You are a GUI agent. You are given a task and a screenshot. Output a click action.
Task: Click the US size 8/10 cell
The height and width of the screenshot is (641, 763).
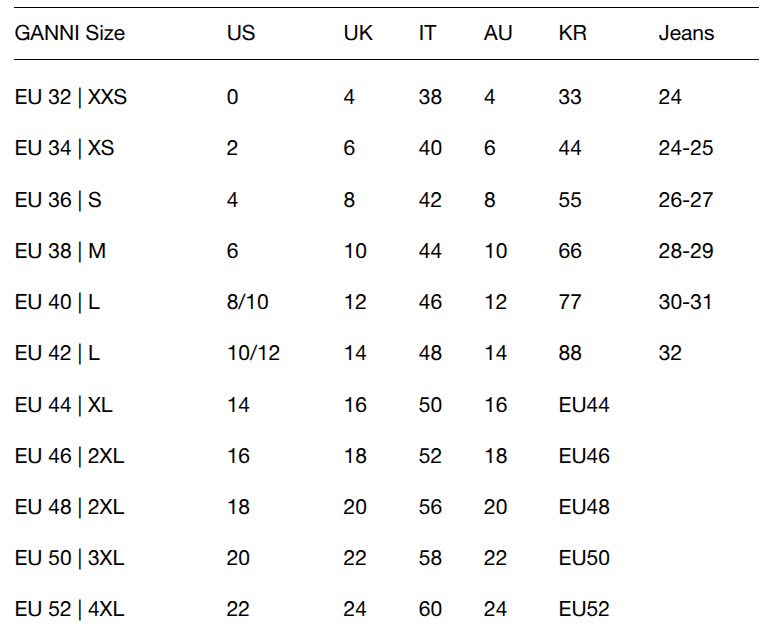pyautogui.click(x=248, y=302)
